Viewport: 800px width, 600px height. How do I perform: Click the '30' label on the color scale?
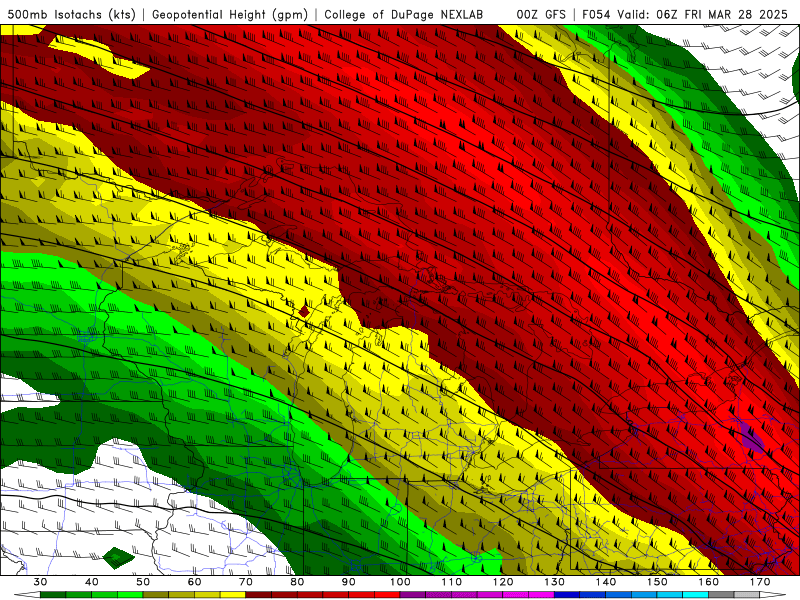40,582
